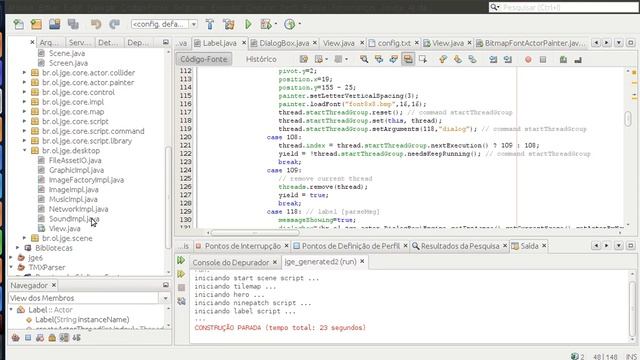Click the New Project toolbar icon
Viewport: 640px width, 360px height.
(36, 24)
